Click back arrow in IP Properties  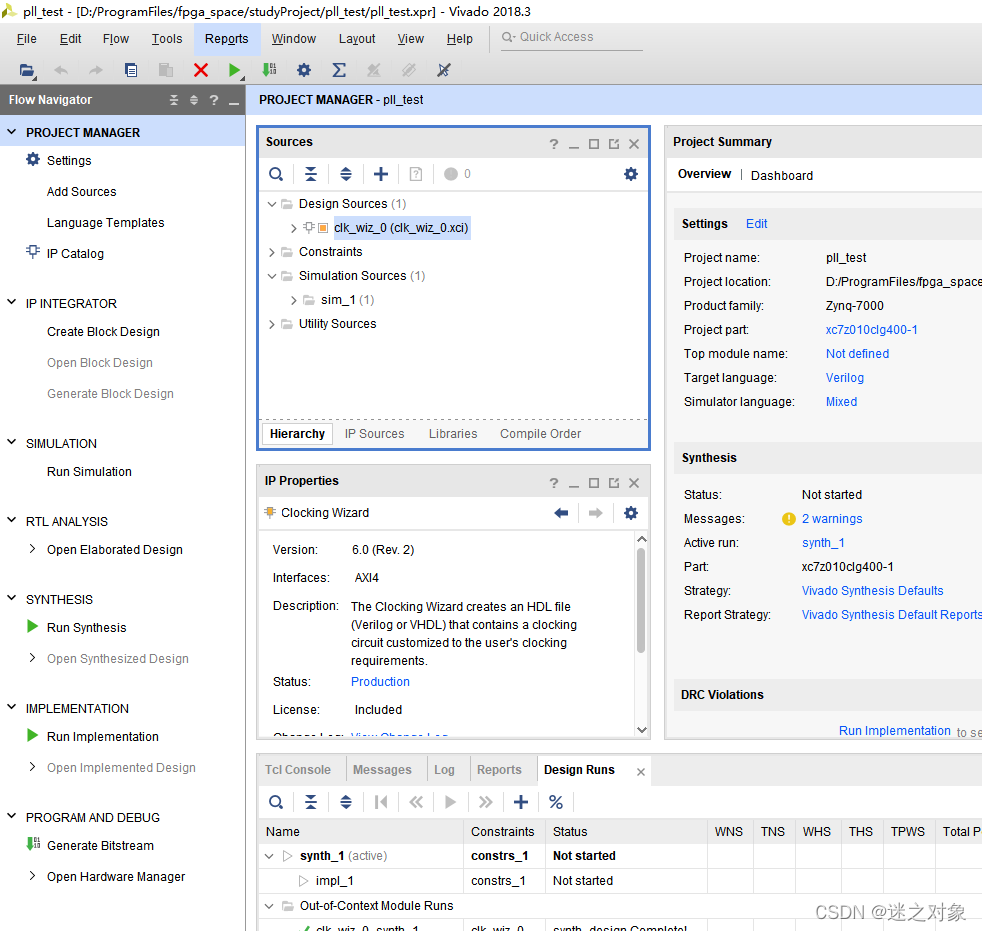click(561, 513)
